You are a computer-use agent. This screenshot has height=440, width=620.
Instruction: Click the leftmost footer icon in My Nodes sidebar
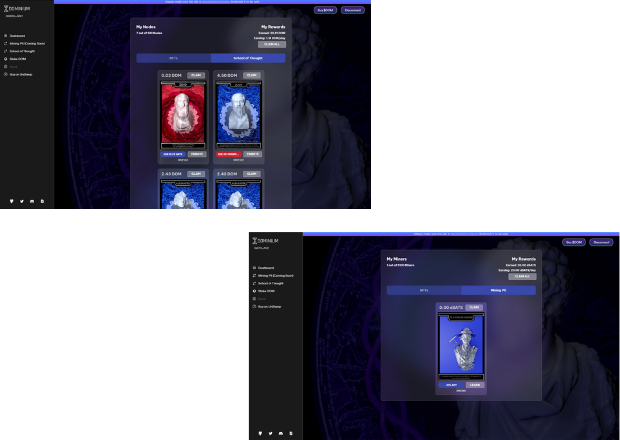(x=11, y=201)
